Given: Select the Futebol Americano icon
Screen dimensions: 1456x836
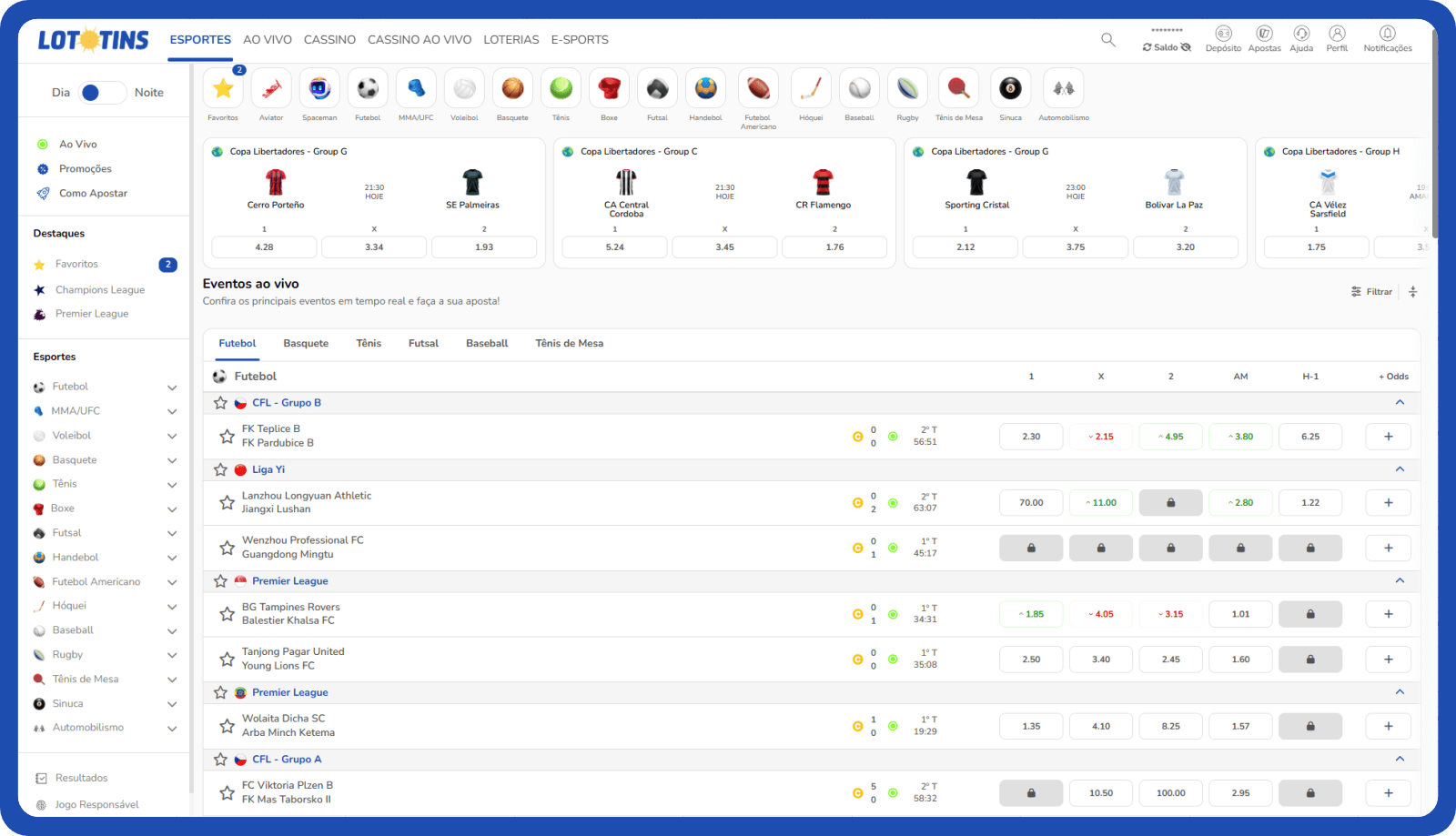Looking at the screenshot, I should pyautogui.click(x=758, y=88).
